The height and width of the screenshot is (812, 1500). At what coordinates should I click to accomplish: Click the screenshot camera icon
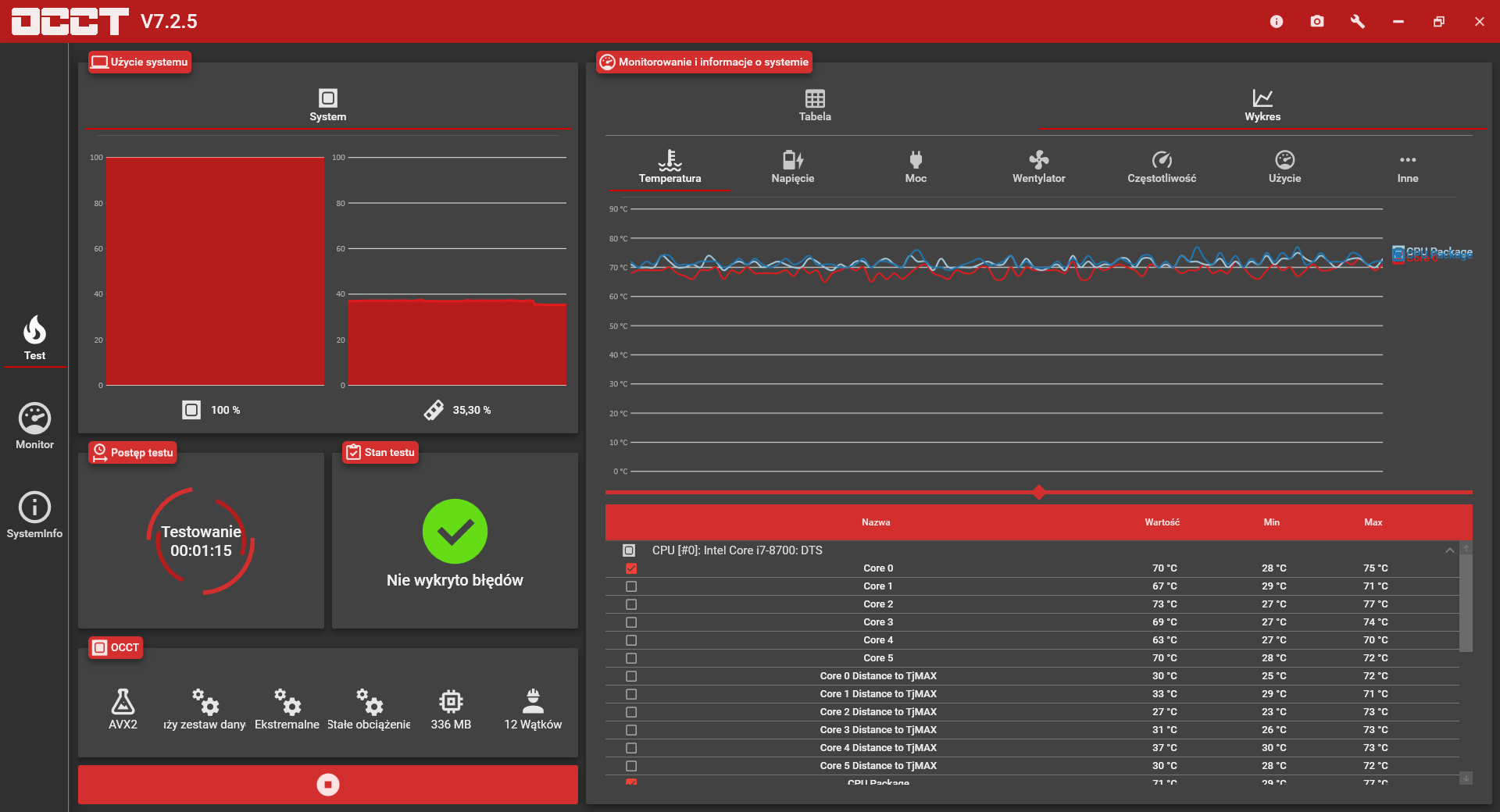[x=1317, y=21]
